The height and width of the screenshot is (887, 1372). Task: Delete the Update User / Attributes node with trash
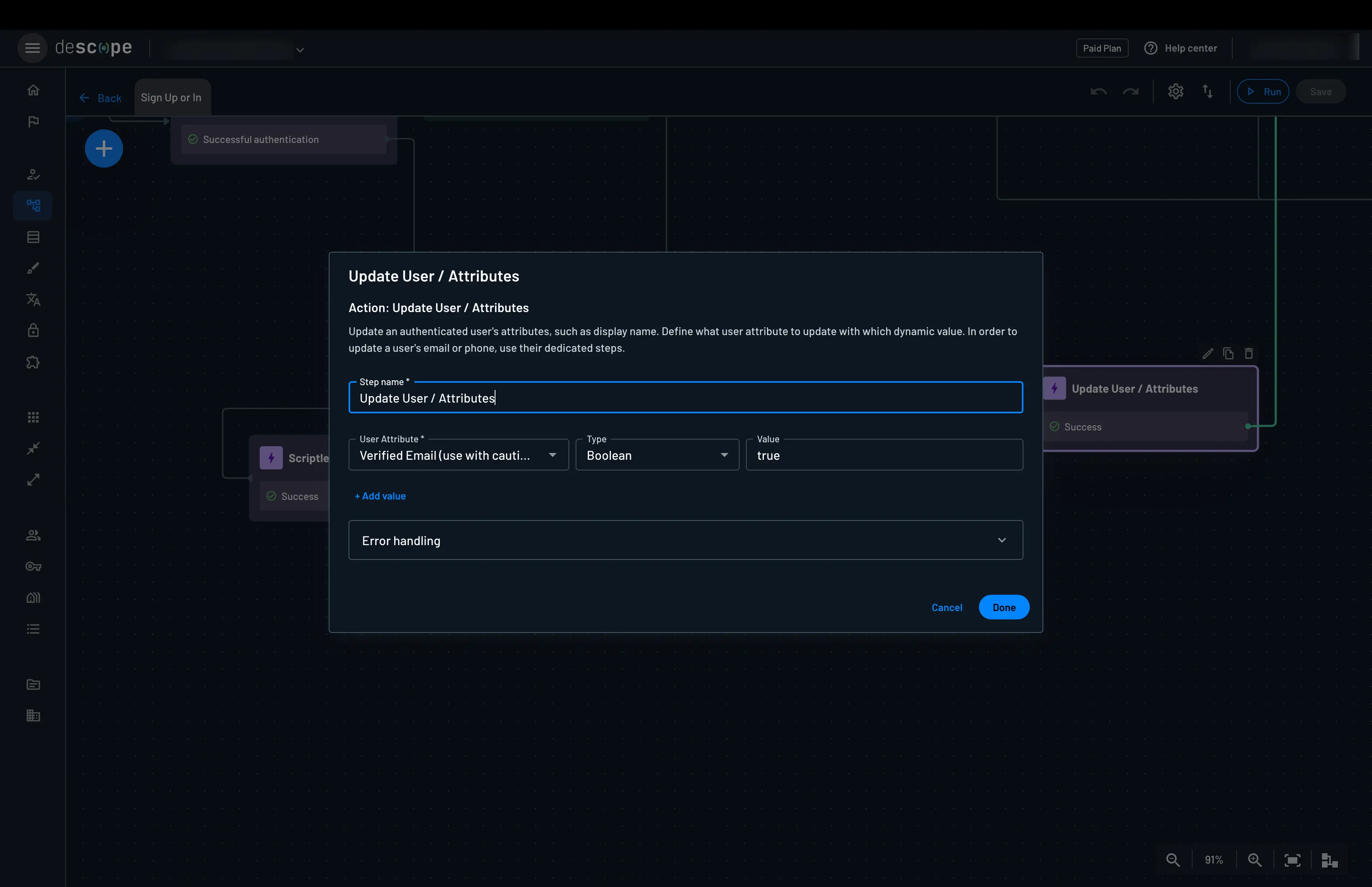(x=1249, y=354)
